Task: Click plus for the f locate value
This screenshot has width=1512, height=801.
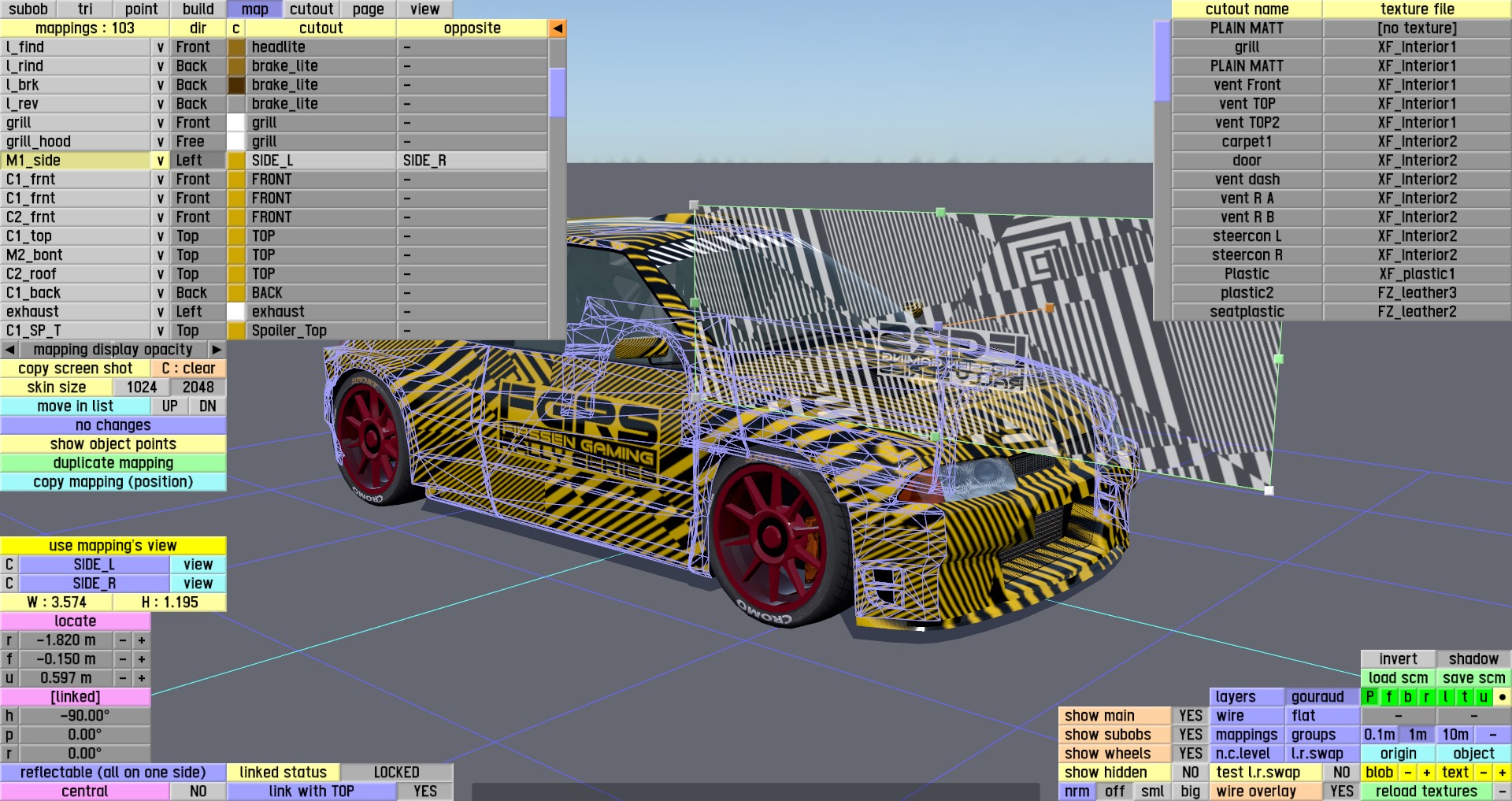Action: click(142, 659)
